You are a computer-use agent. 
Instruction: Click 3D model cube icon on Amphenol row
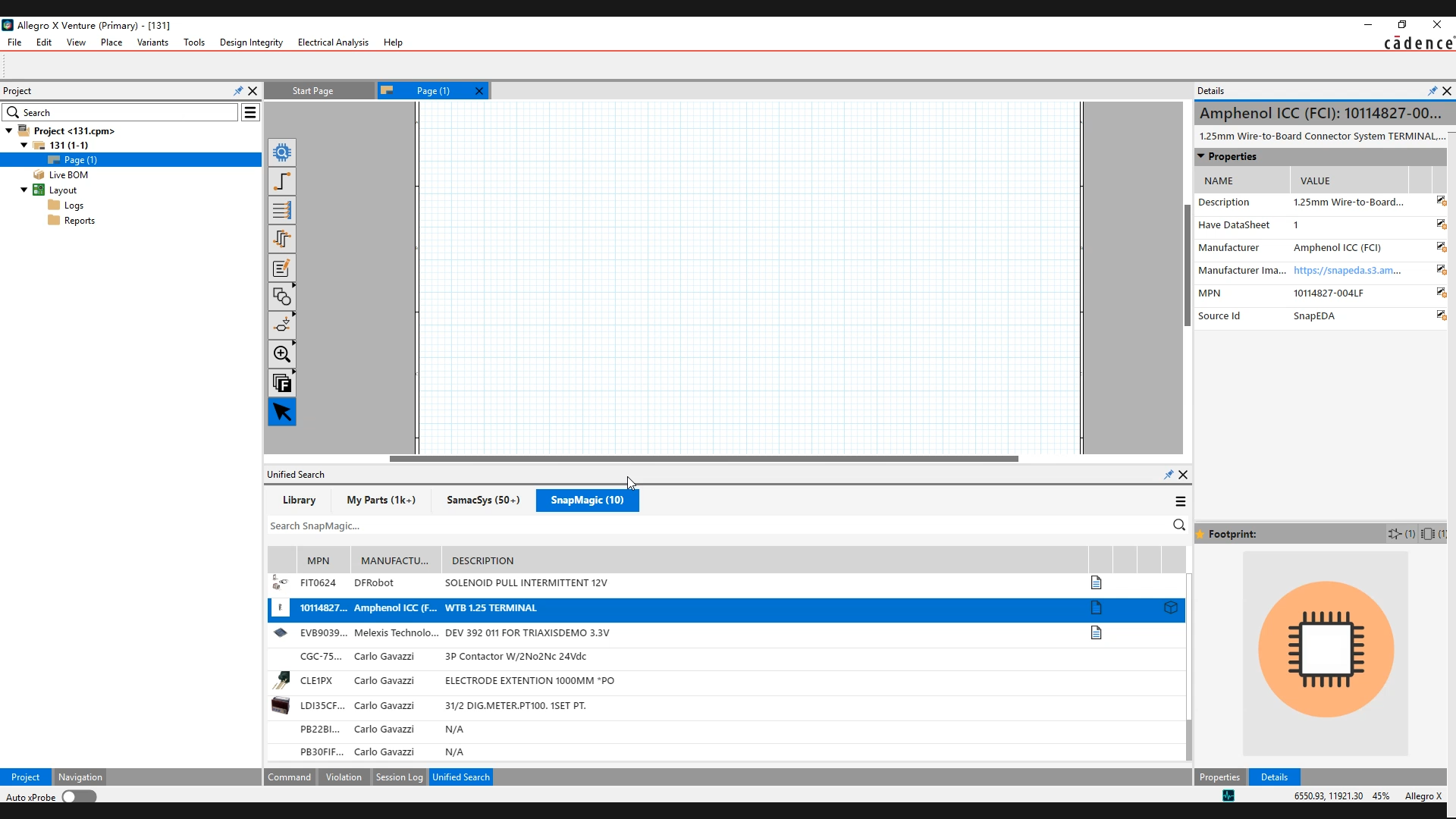pos(1171,607)
